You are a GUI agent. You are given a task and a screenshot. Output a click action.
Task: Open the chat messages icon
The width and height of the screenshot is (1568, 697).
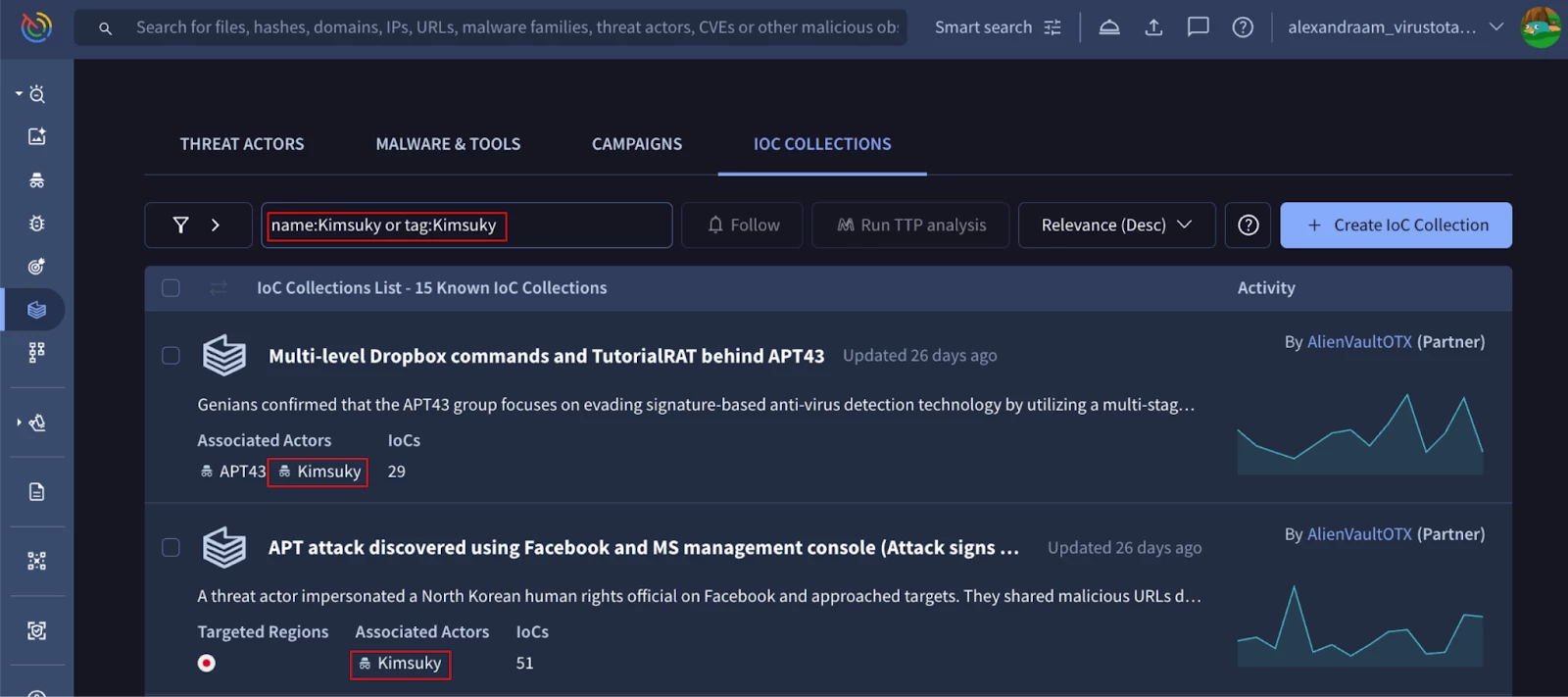pyautogui.click(x=1198, y=27)
